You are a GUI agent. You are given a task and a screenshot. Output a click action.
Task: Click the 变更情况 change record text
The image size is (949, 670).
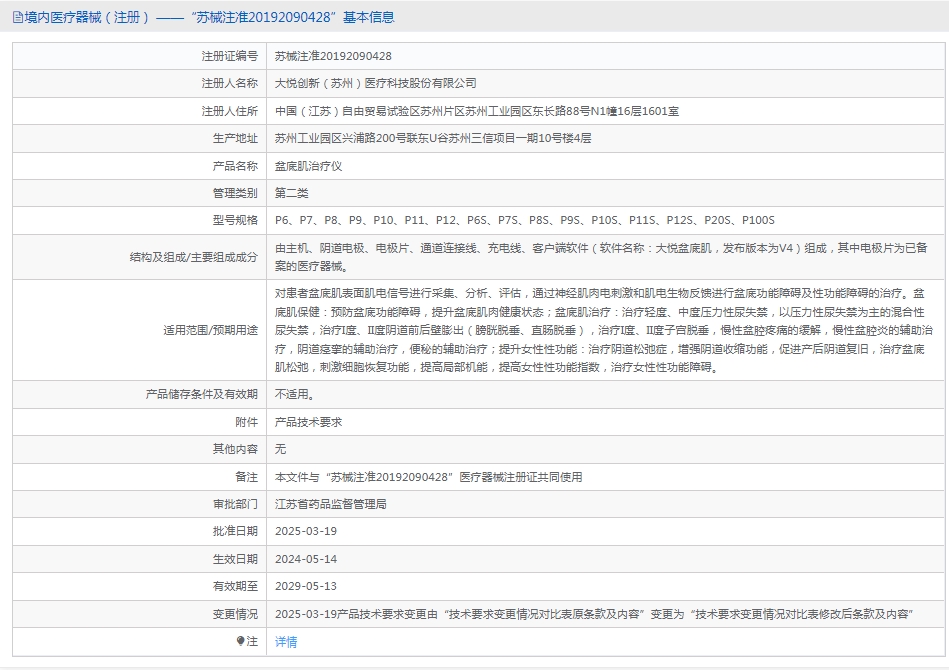[595, 614]
